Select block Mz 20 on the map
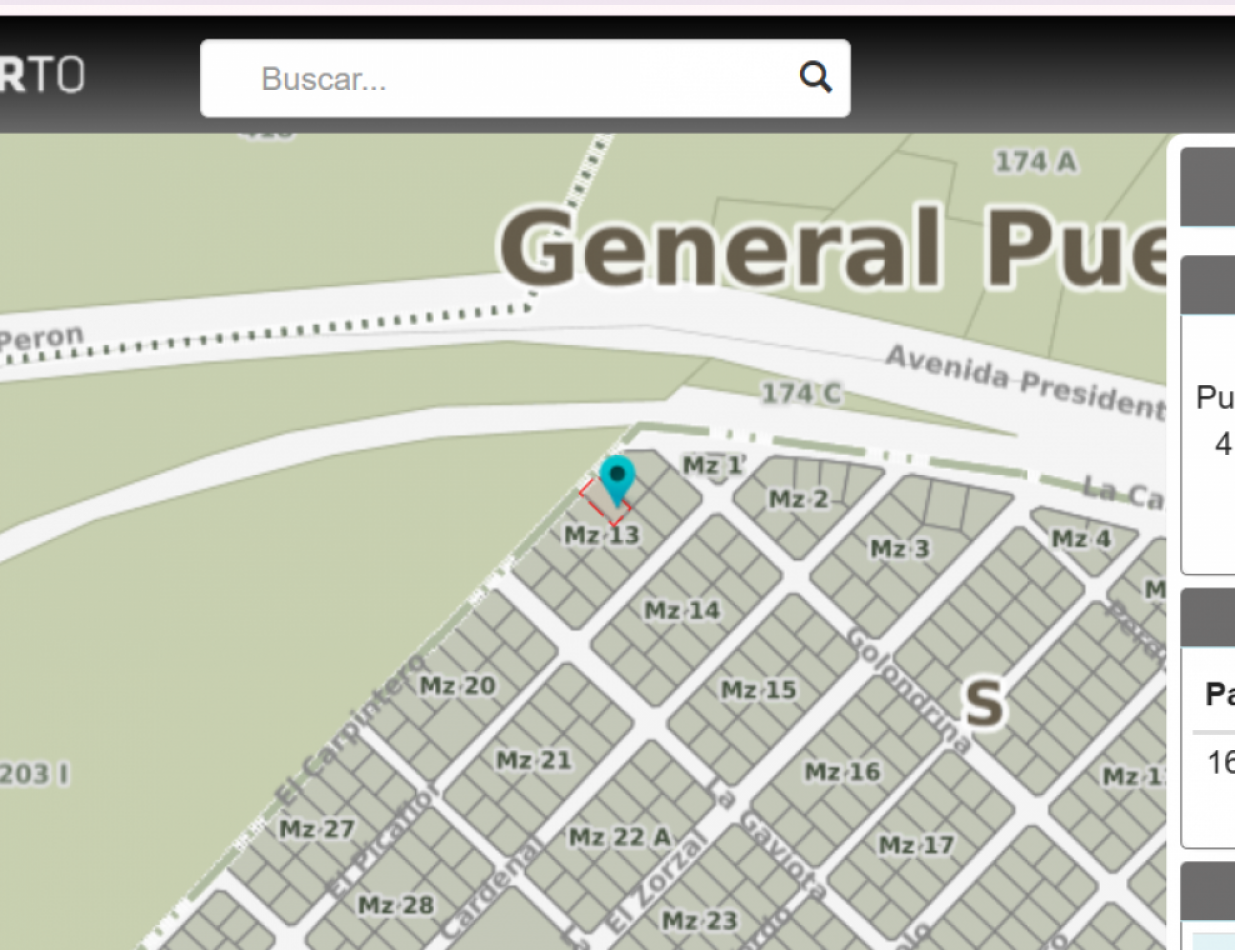 (457, 686)
